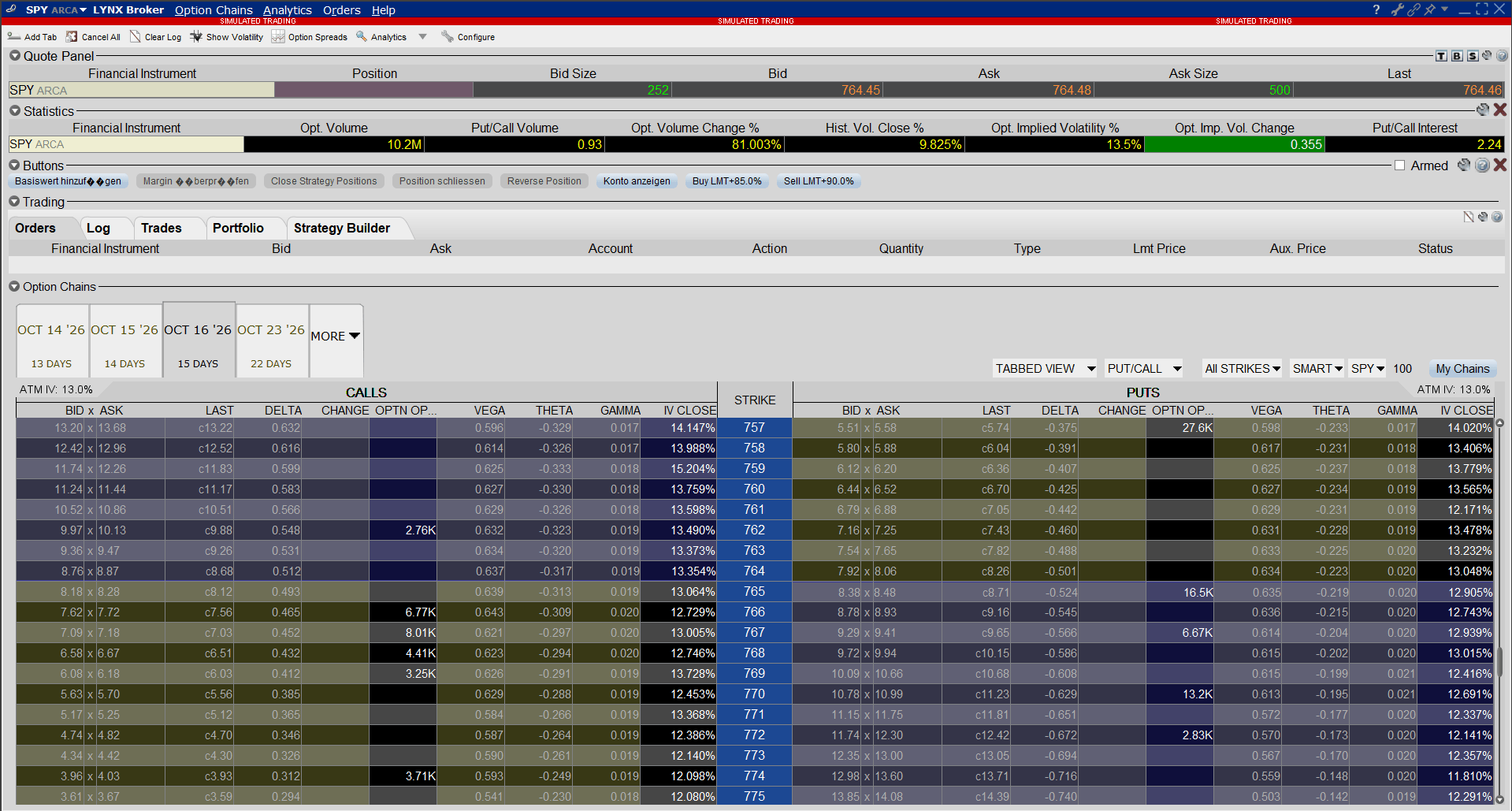The height and width of the screenshot is (811, 1512).
Task: Collapse the Option Chains section
Action: (14, 287)
